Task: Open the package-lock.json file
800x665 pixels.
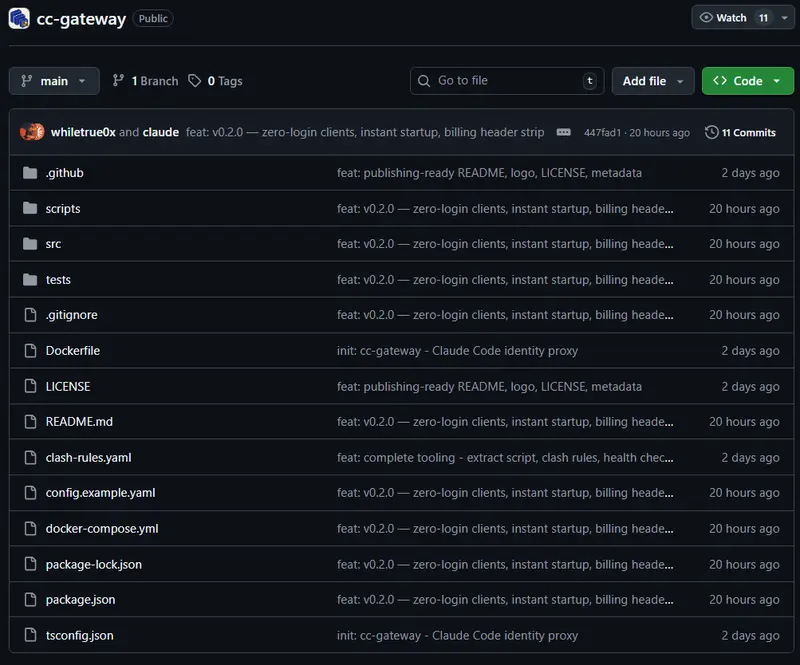Action: coord(94,564)
